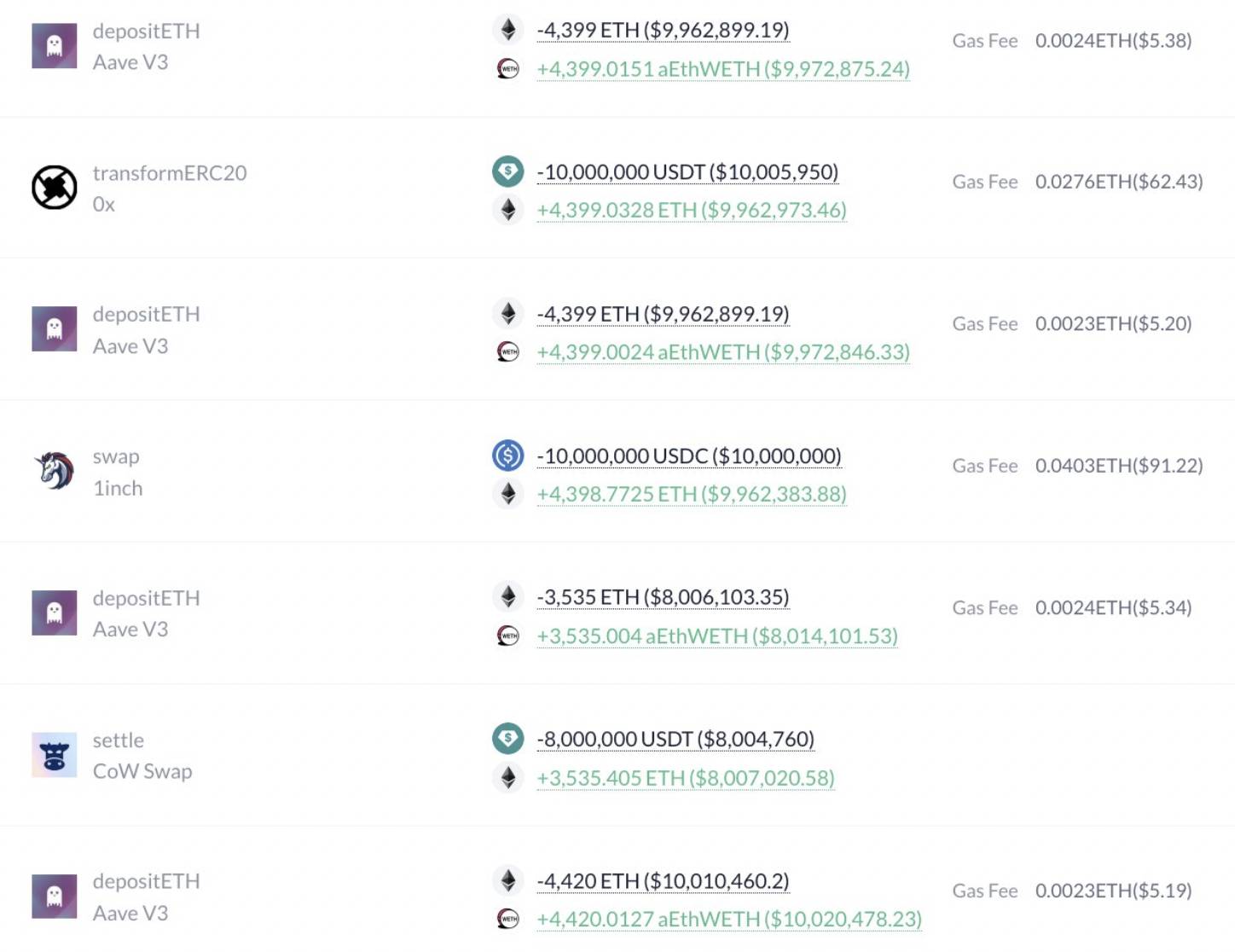The image size is (1235, 952).
Task: Click the settle method label
Action: click(119, 740)
